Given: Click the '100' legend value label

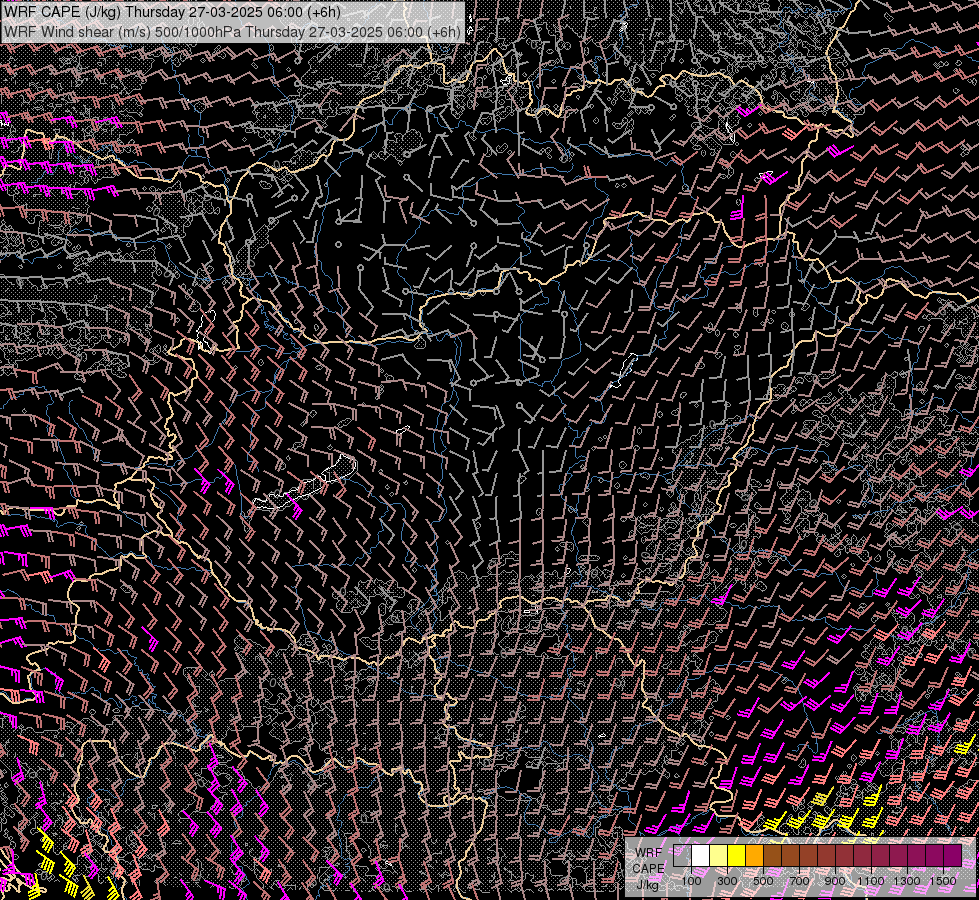Looking at the screenshot, I should point(691,881).
